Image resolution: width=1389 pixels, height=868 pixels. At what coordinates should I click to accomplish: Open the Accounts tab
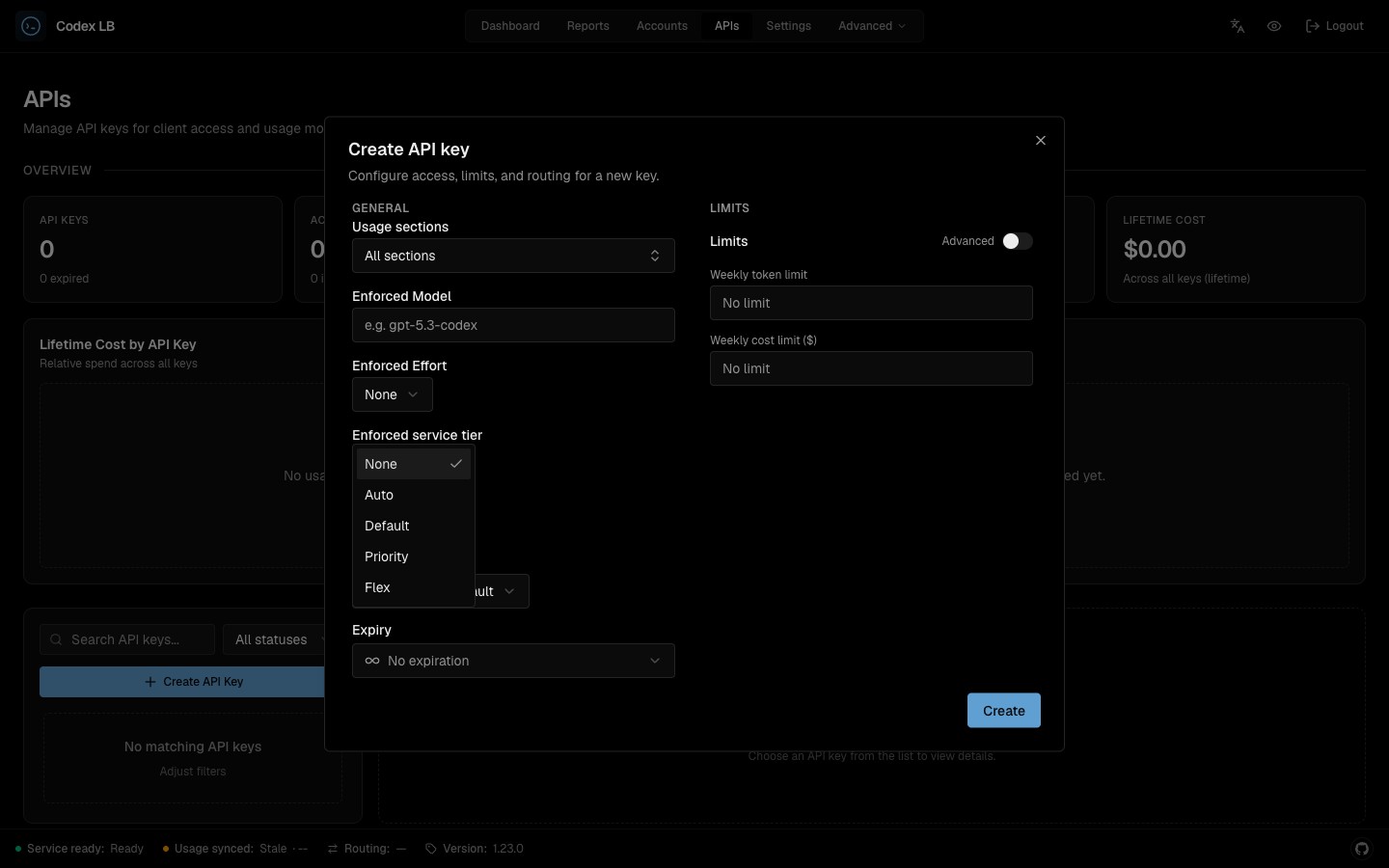pyautogui.click(x=662, y=26)
